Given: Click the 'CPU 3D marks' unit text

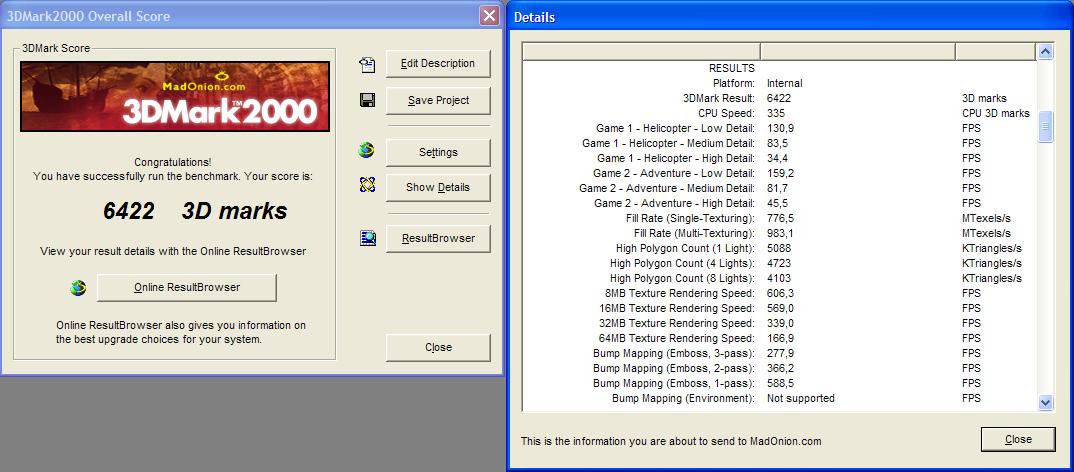Looking at the screenshot, I should 995,114.
